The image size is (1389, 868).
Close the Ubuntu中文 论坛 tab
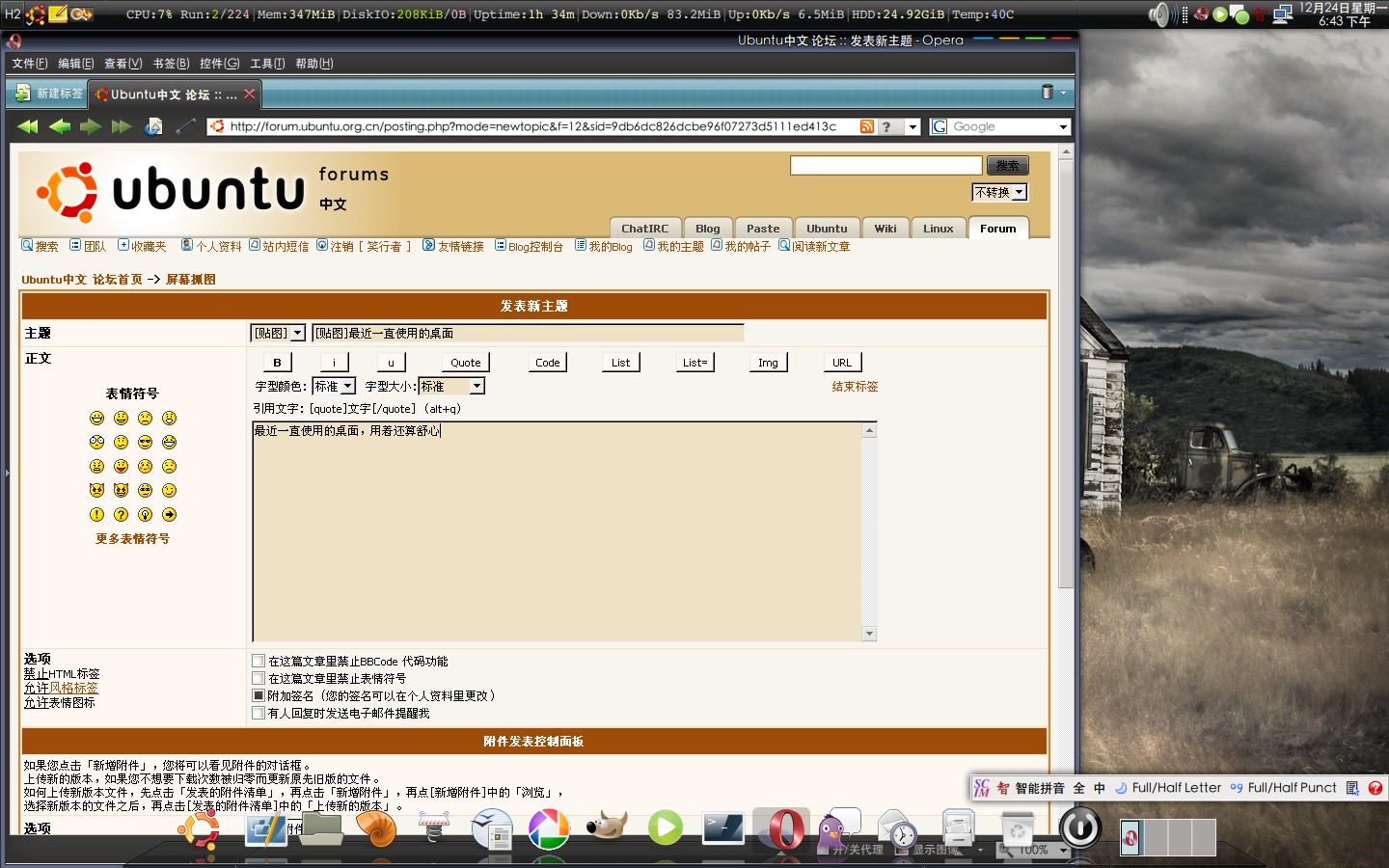(250, 94)
